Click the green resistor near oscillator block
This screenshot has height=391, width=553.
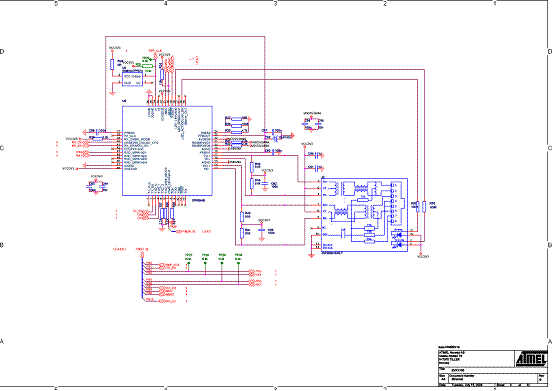(x=147, y=65)
